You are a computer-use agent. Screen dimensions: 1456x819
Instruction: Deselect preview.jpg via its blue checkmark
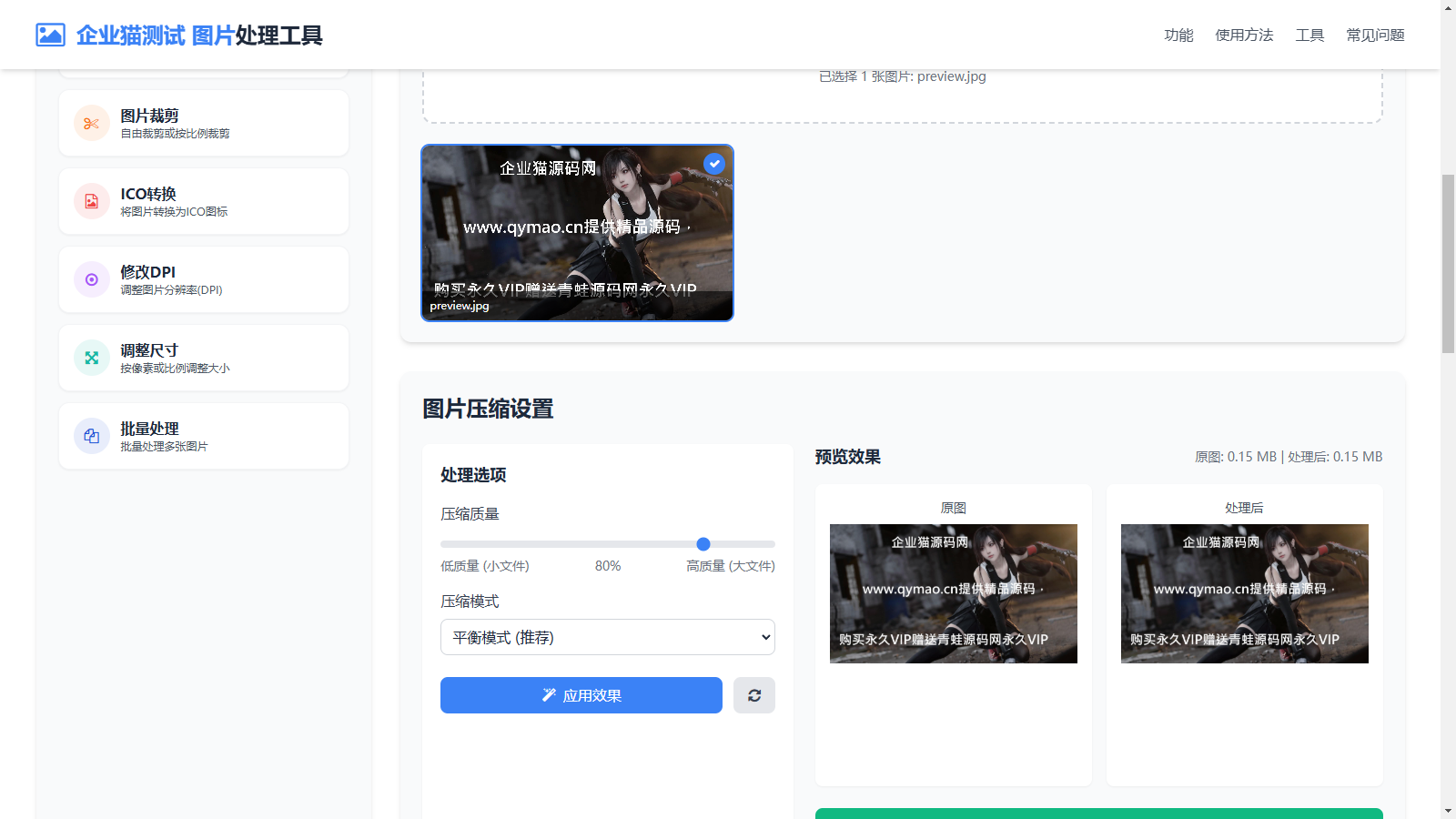click(x=713, y=164)
